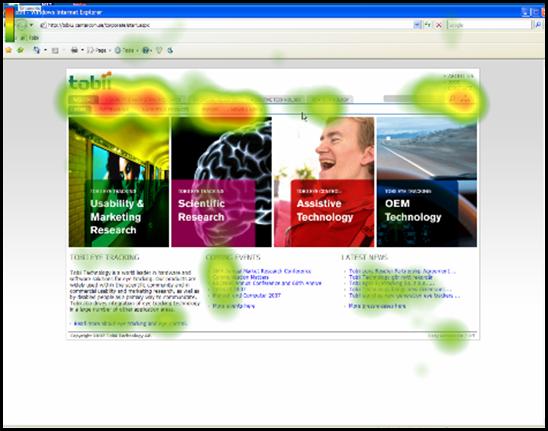Open the Assistive Technology tile

click(x=324, y=182)
